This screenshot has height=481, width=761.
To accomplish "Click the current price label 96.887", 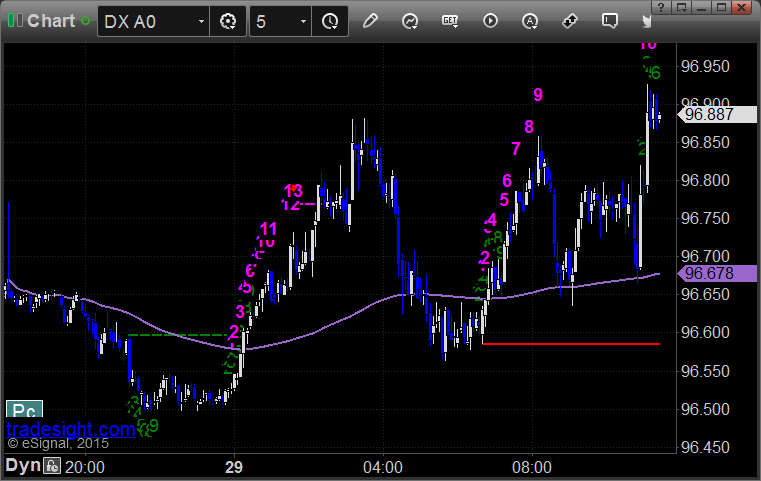I will [x=717, y=115].
